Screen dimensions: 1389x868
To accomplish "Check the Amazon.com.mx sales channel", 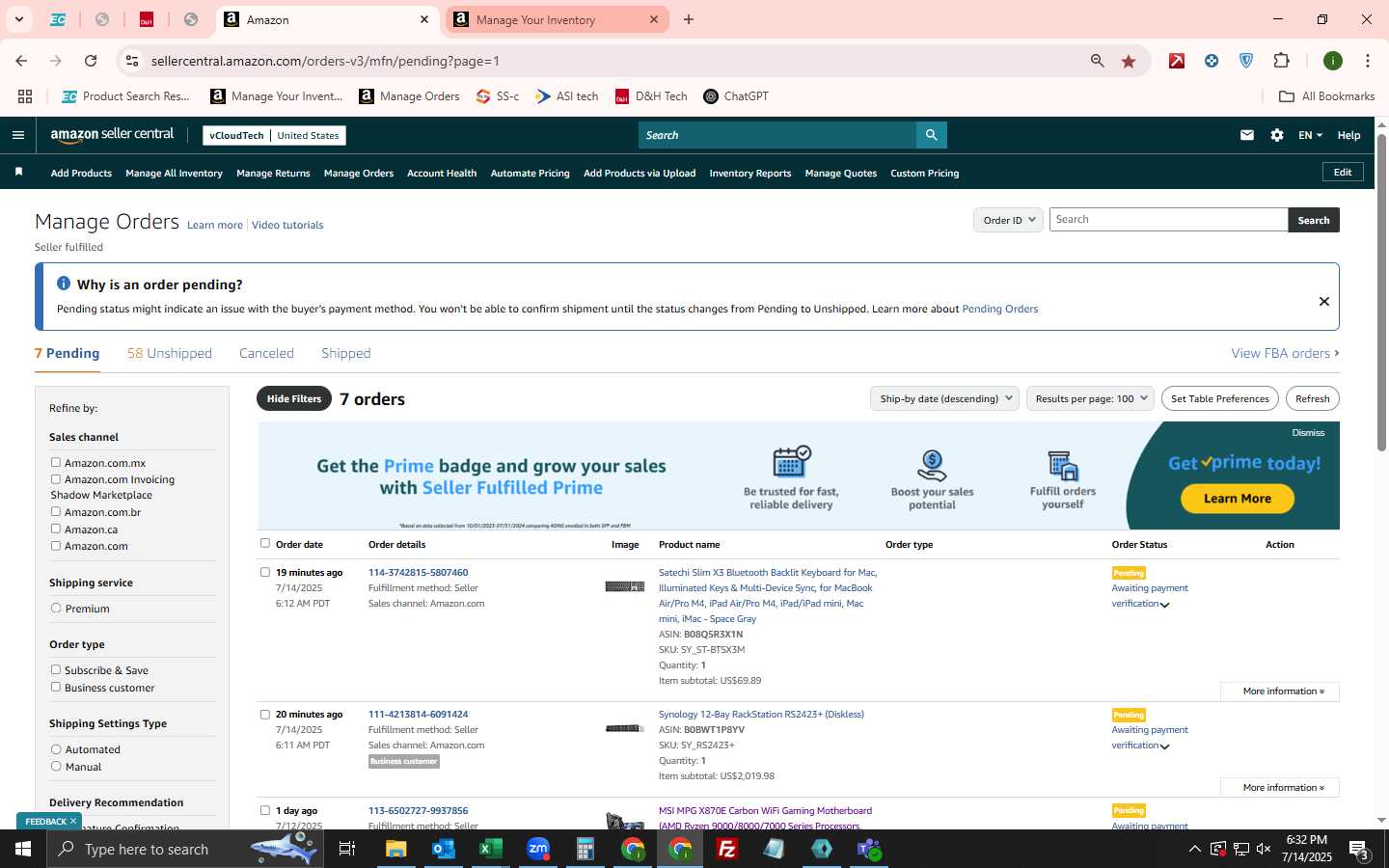I will click(56, 463).
